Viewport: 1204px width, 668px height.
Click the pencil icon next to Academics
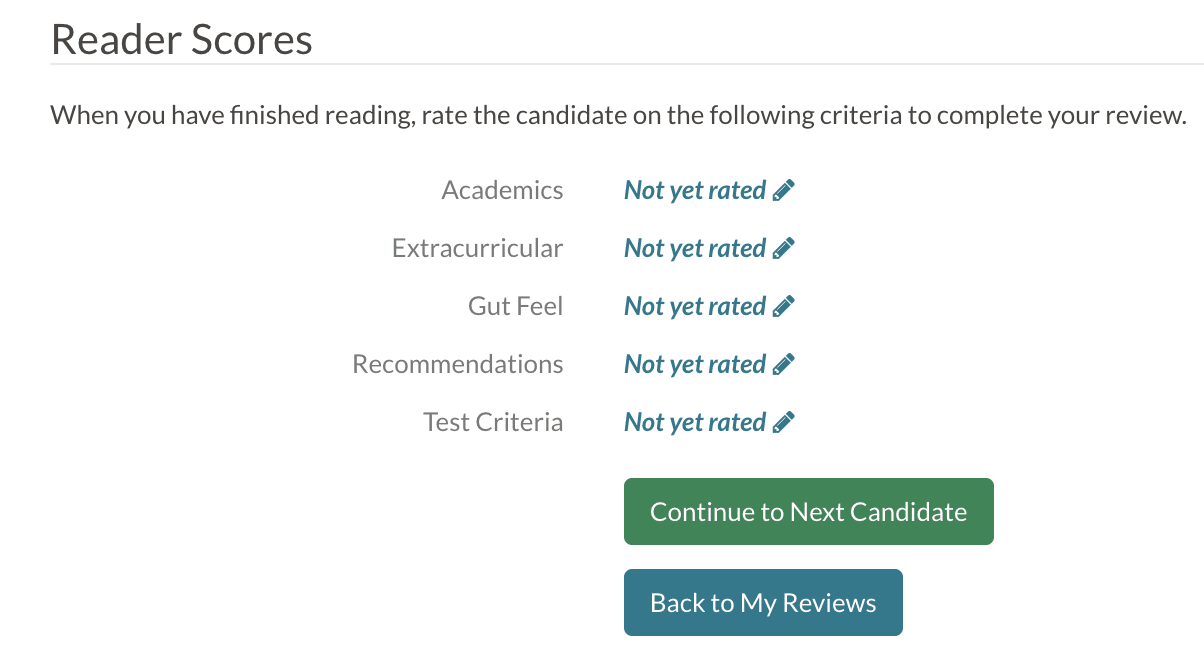click(x=784, y=190)
